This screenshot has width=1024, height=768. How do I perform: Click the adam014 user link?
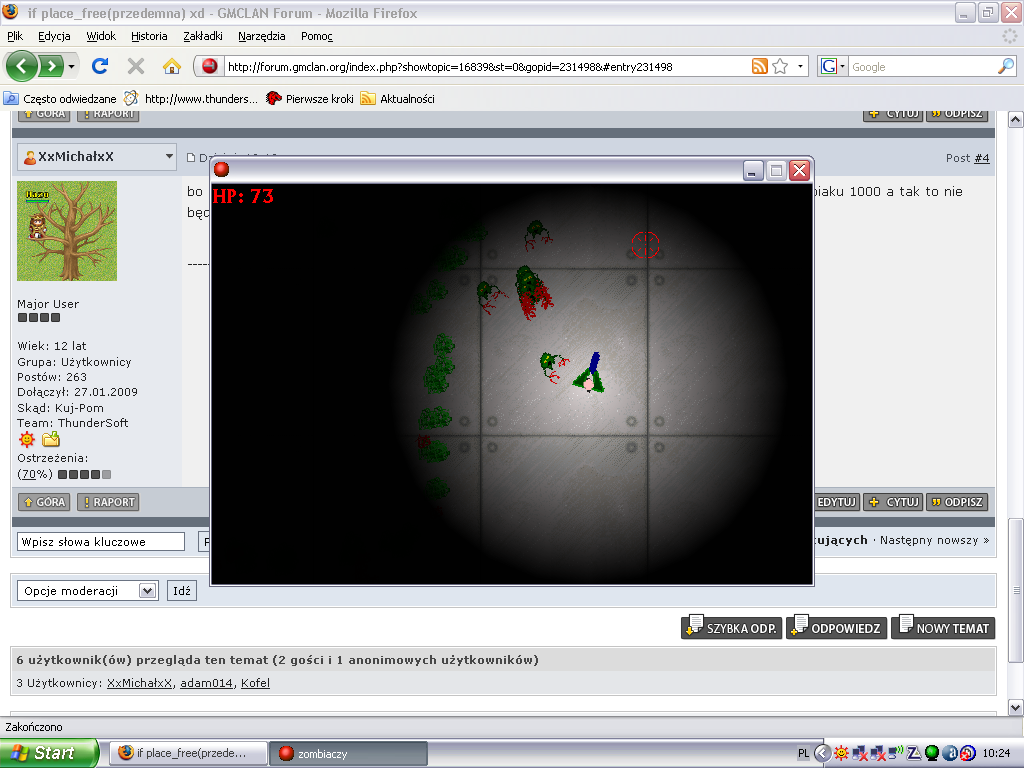(x=207, y=683)
